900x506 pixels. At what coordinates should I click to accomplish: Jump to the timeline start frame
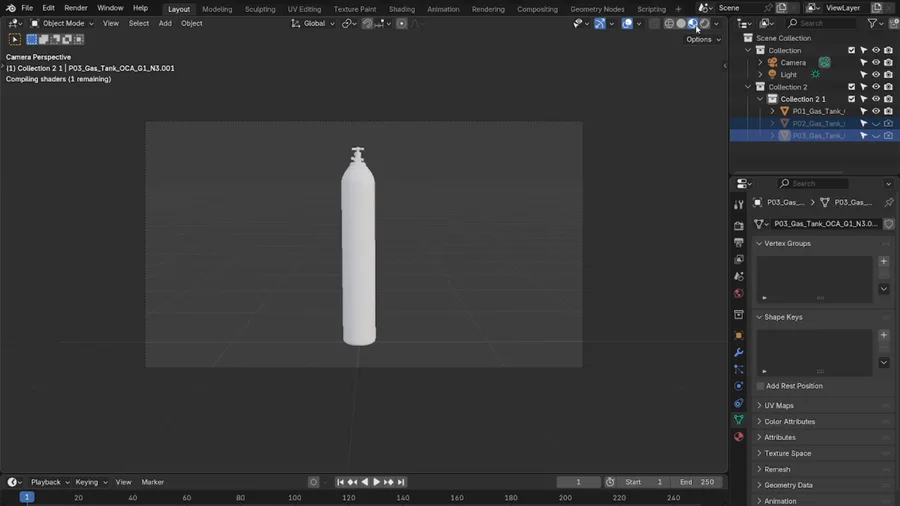coord(340,482)
